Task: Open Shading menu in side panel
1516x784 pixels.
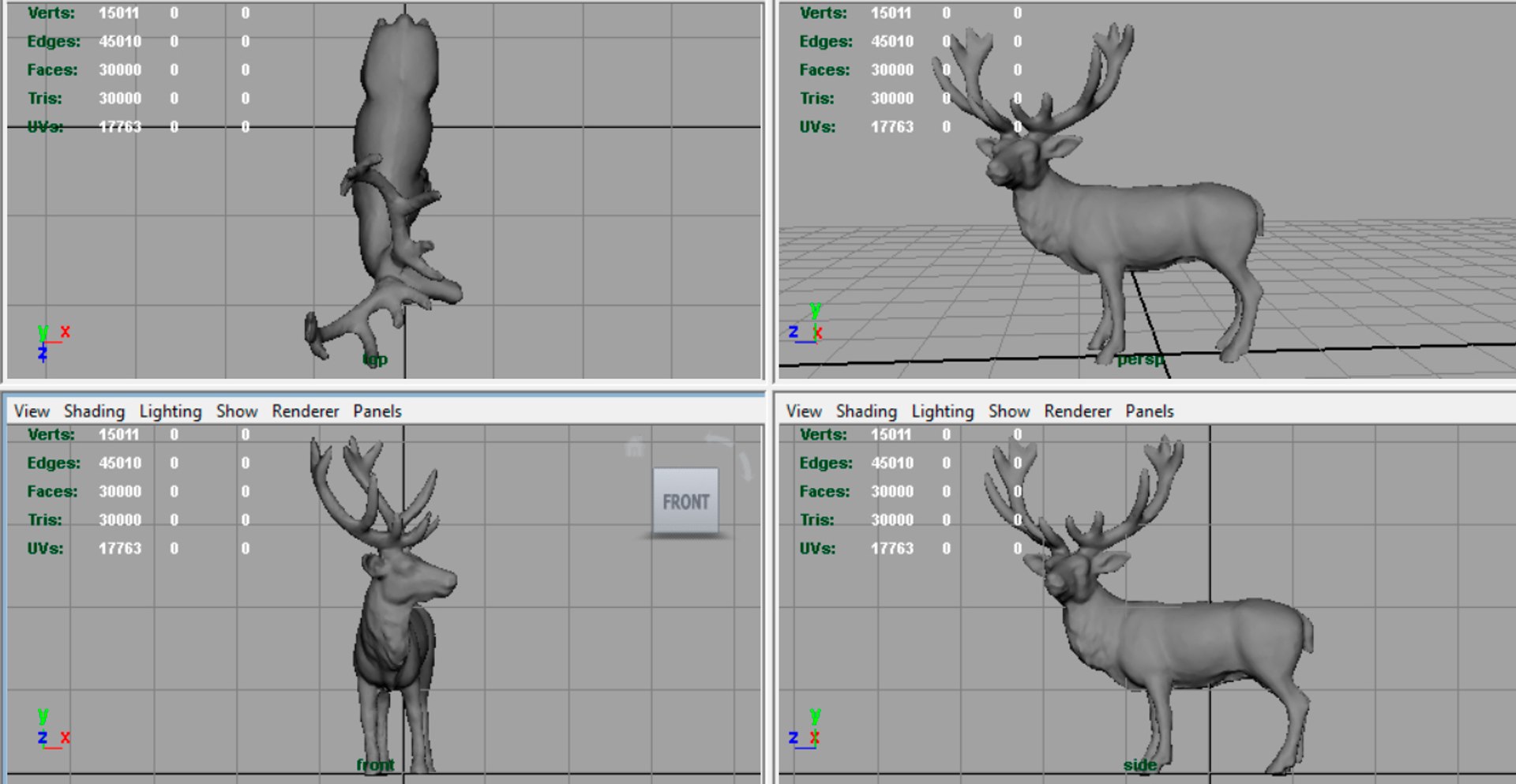Action: point(866,411)
